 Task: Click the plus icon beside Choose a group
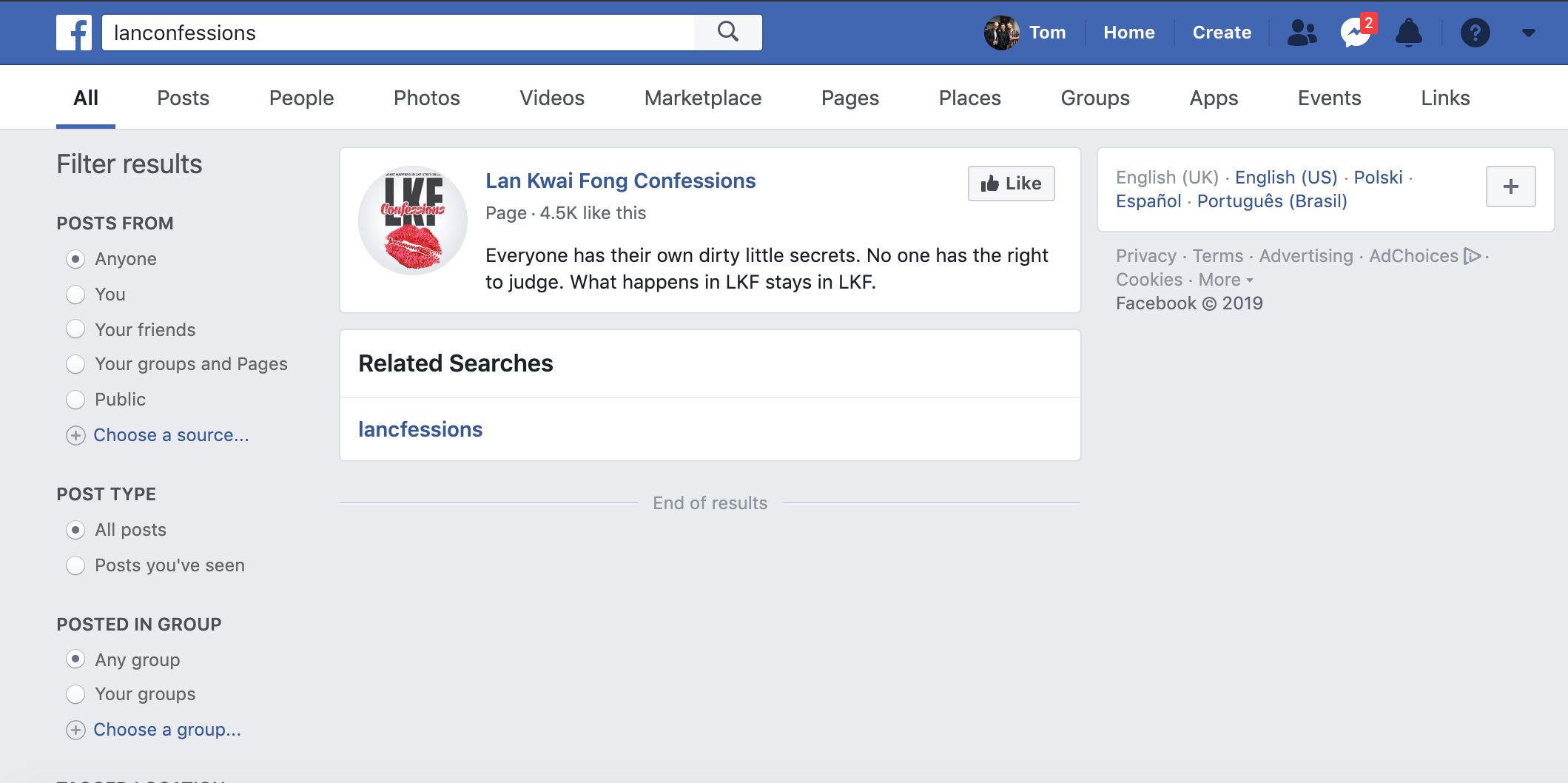click(75, 730)
